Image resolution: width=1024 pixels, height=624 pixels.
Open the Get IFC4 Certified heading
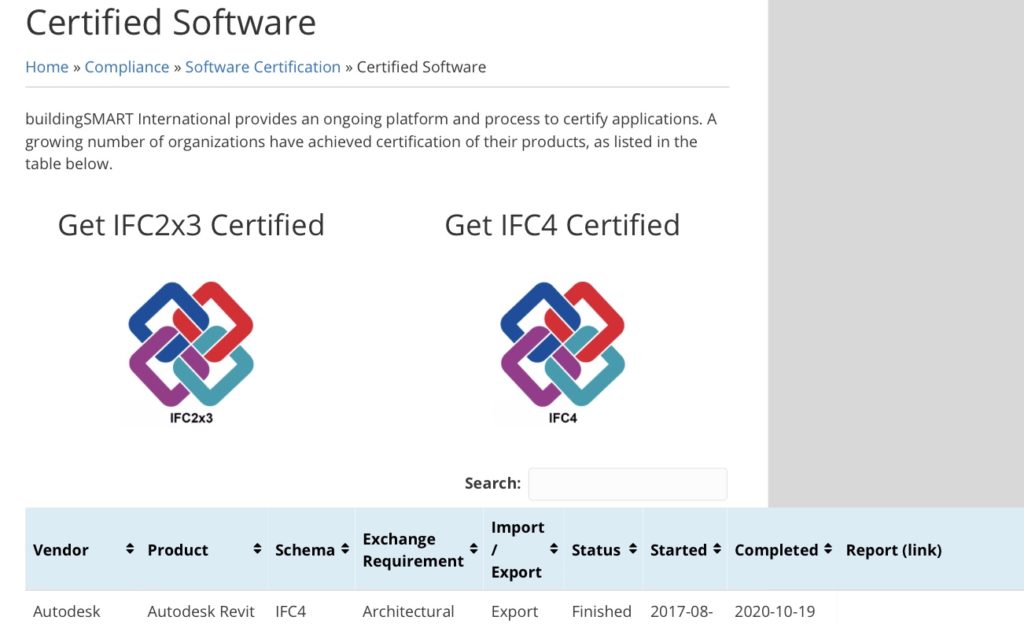click(x=562, y=225)
